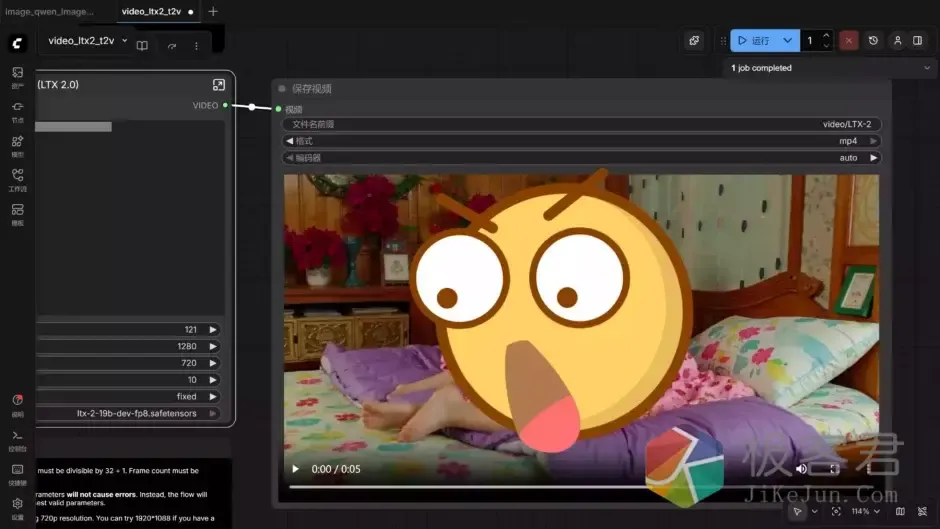
Task: Expand the Run button dropdown arrow
Action: click(x=787, y=41)
